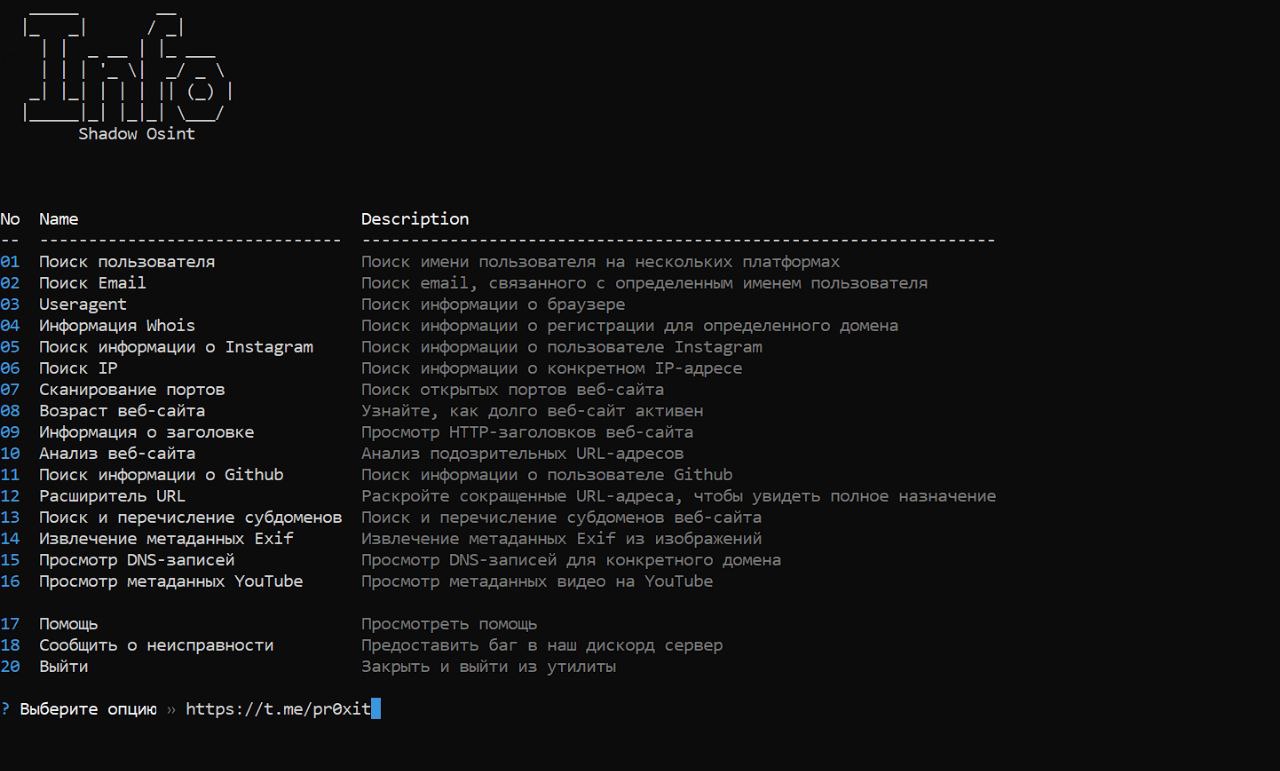Pick the Расширитель URL option
This screenshot has height=771, width=1280.
tap(112, 496)
